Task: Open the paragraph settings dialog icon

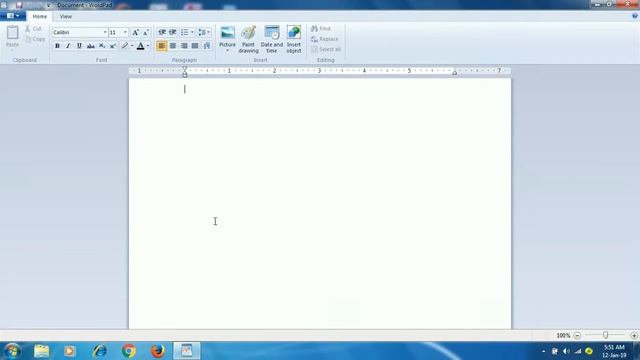Action: click(x=207, y=46)
